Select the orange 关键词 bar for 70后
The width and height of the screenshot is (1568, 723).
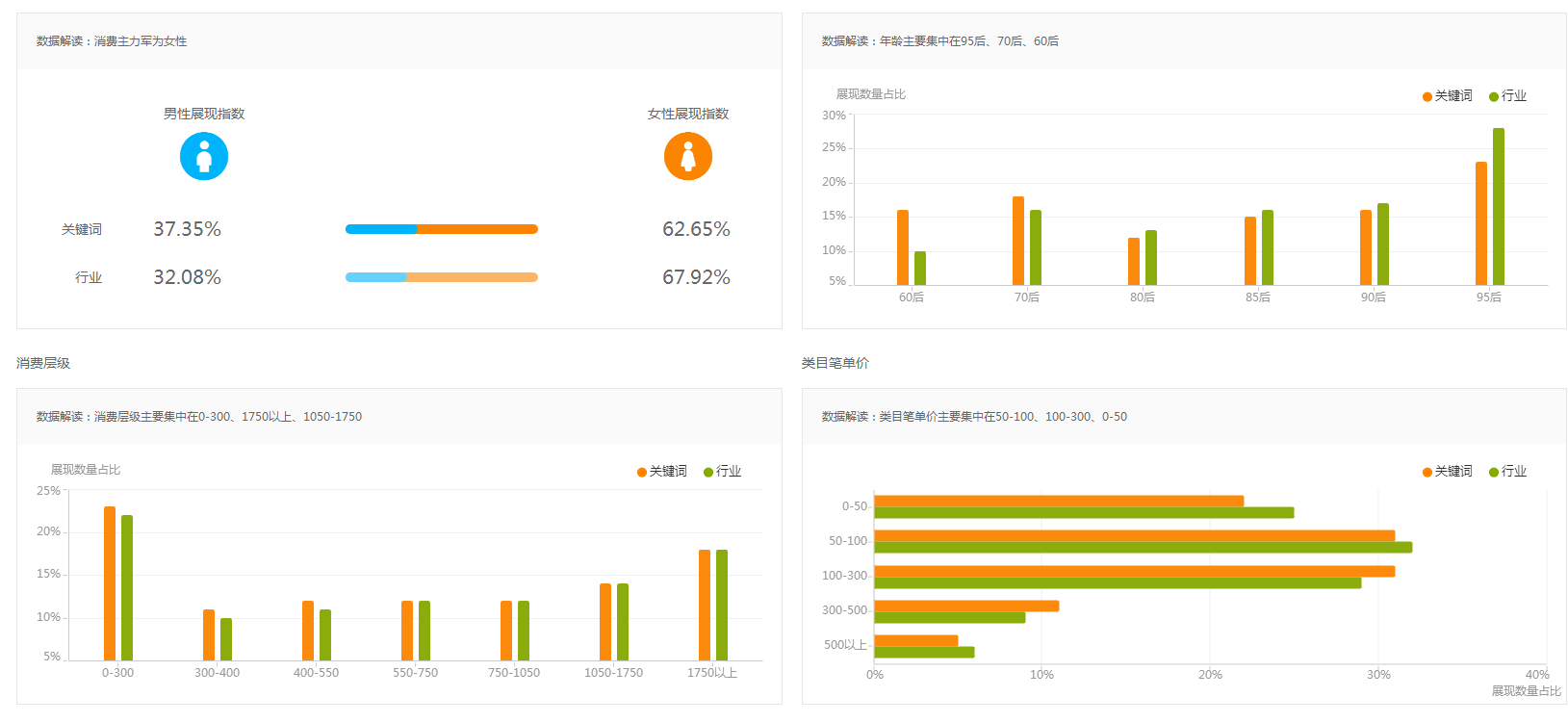(1018, 241)
